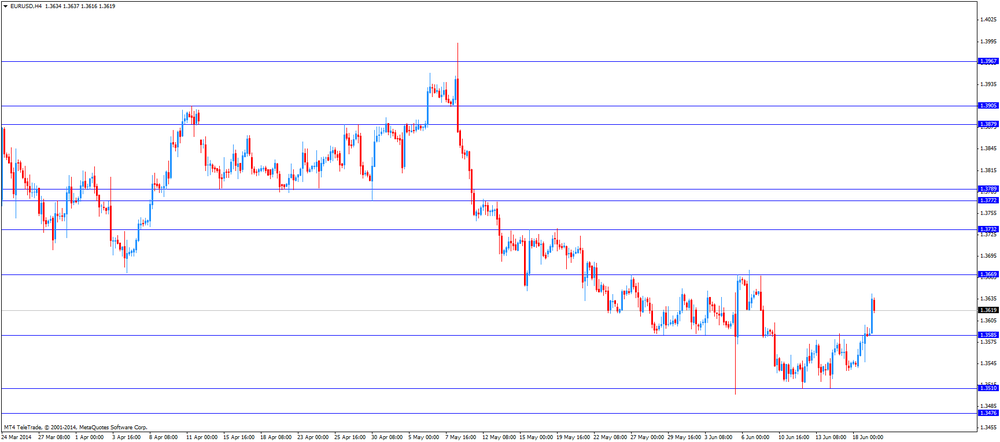This screenshot has height=442, width=1000.
Task: Click the 13 Jun 08:00 time label
Action: 830,438
